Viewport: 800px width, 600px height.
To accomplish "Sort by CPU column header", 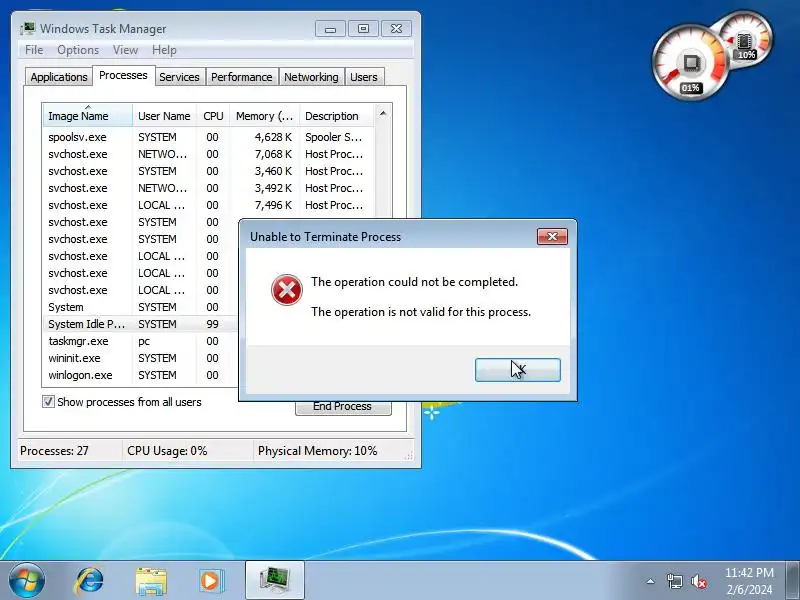I will [213, 116].
